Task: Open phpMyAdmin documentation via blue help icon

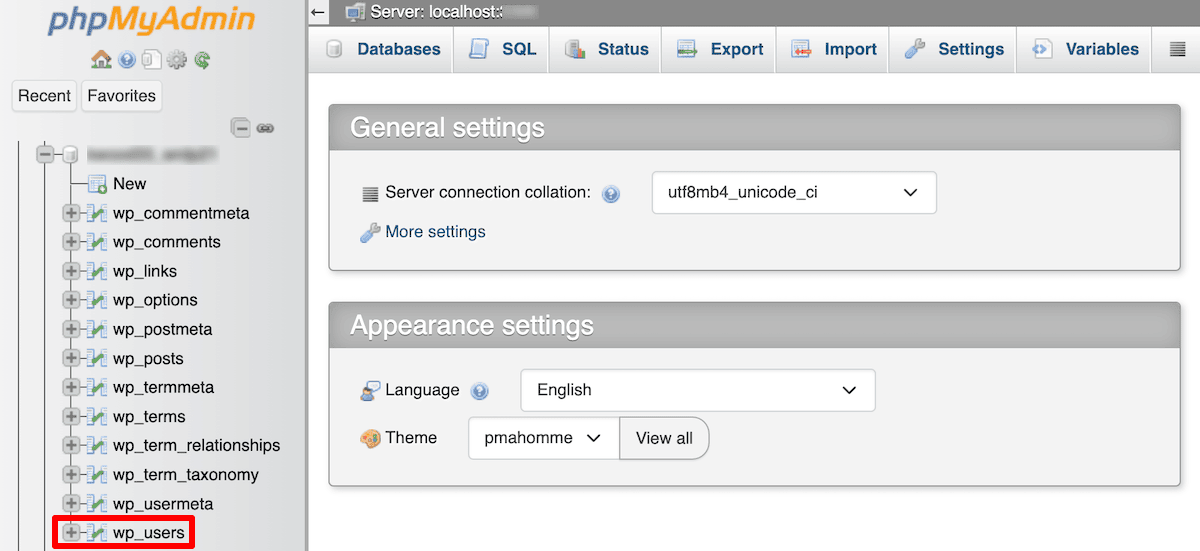Action: pos(127,60)
